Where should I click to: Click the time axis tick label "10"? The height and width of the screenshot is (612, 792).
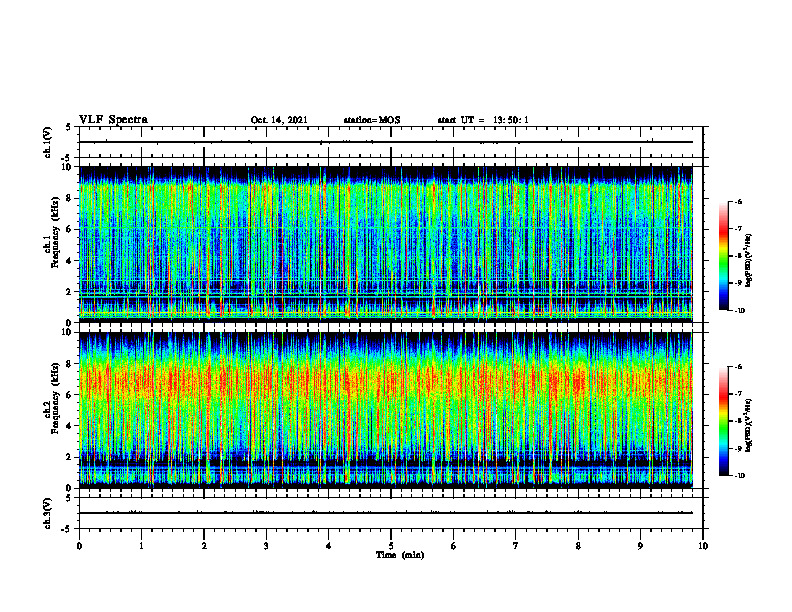703,546
